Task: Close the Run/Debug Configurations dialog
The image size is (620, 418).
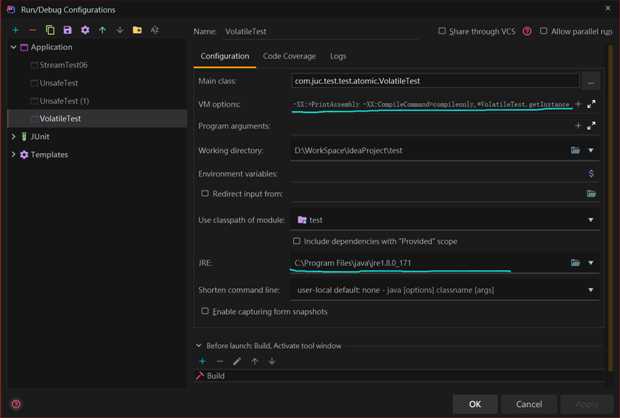Action: [608, 8]
